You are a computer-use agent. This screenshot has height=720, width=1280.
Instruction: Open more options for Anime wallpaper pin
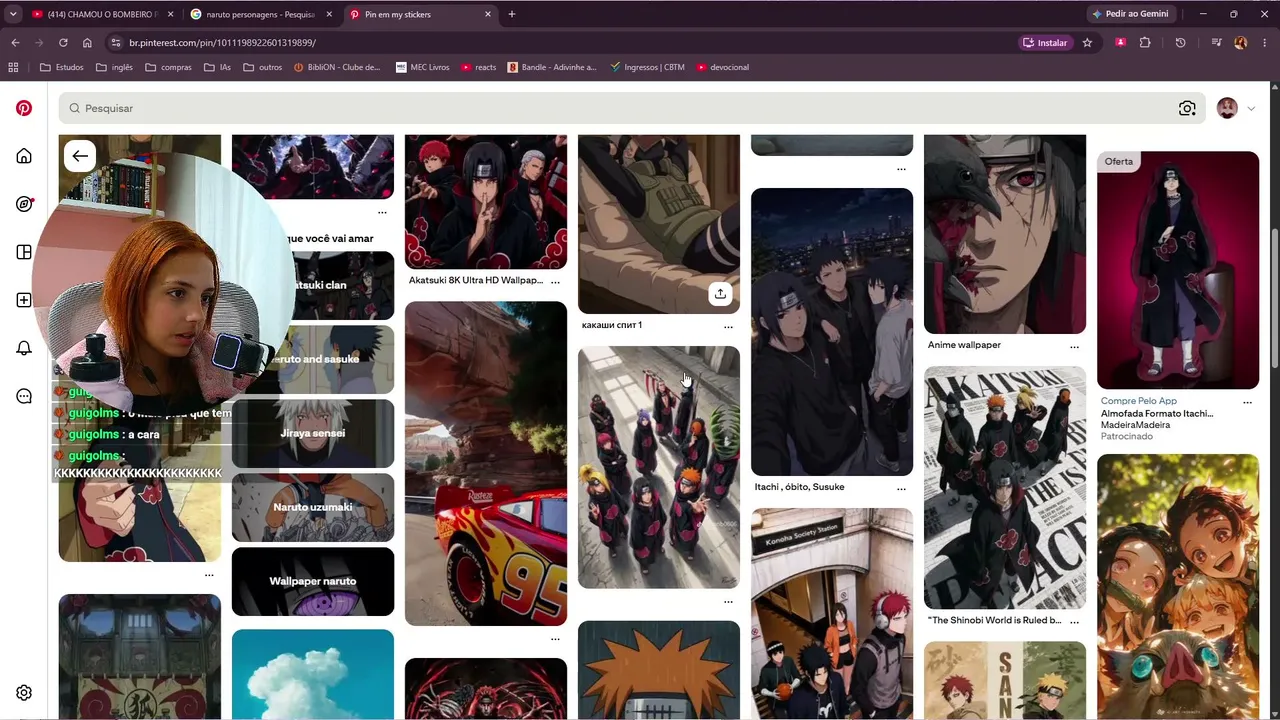(x=1074, y=347)
